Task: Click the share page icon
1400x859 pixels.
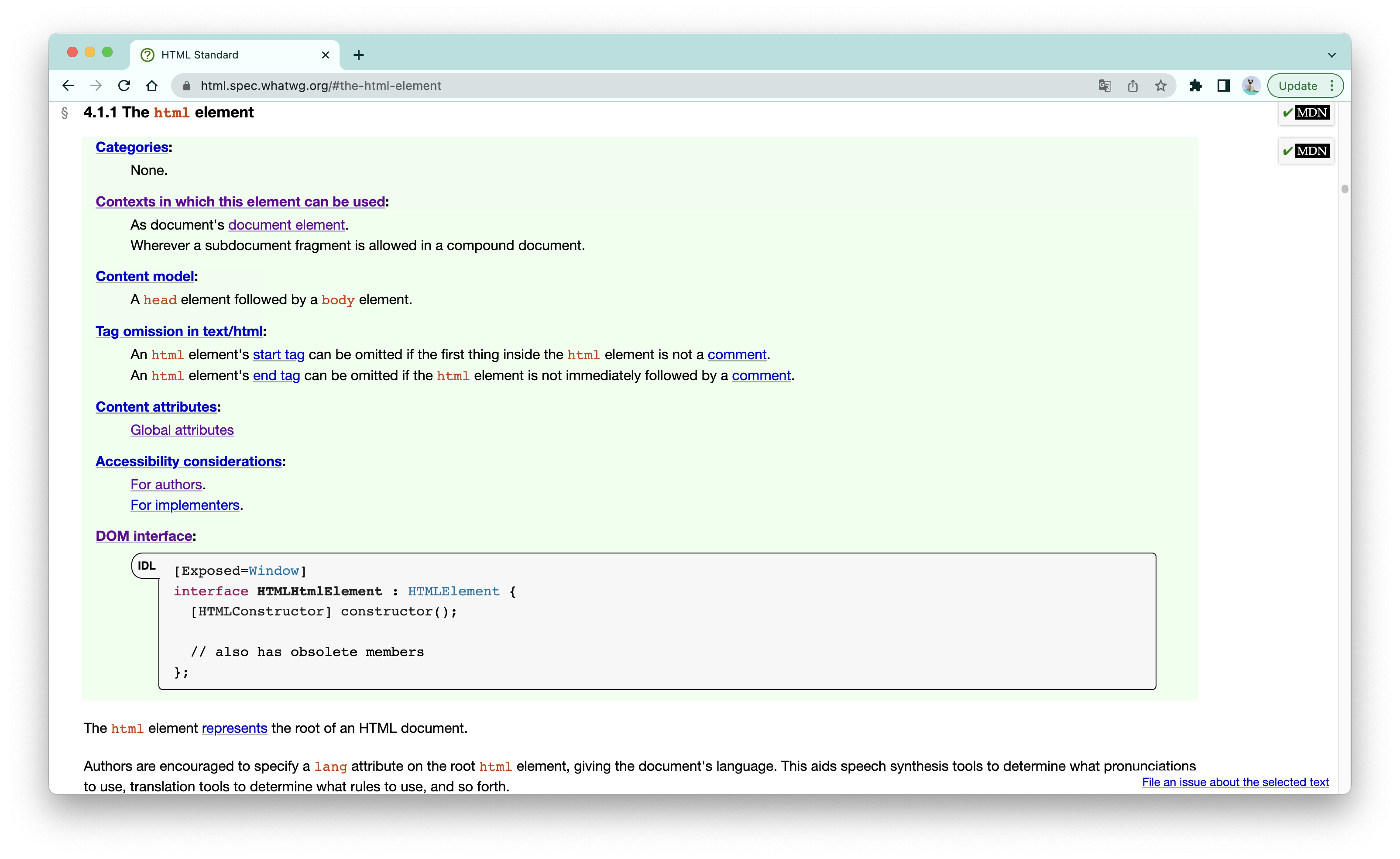Action: (x=1132, y=86)
